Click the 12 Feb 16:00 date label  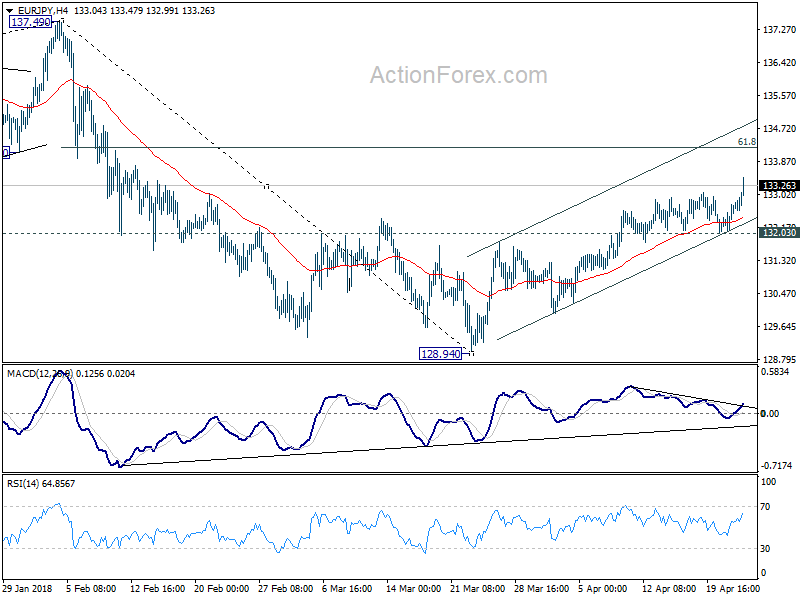(x=158, y=589)
